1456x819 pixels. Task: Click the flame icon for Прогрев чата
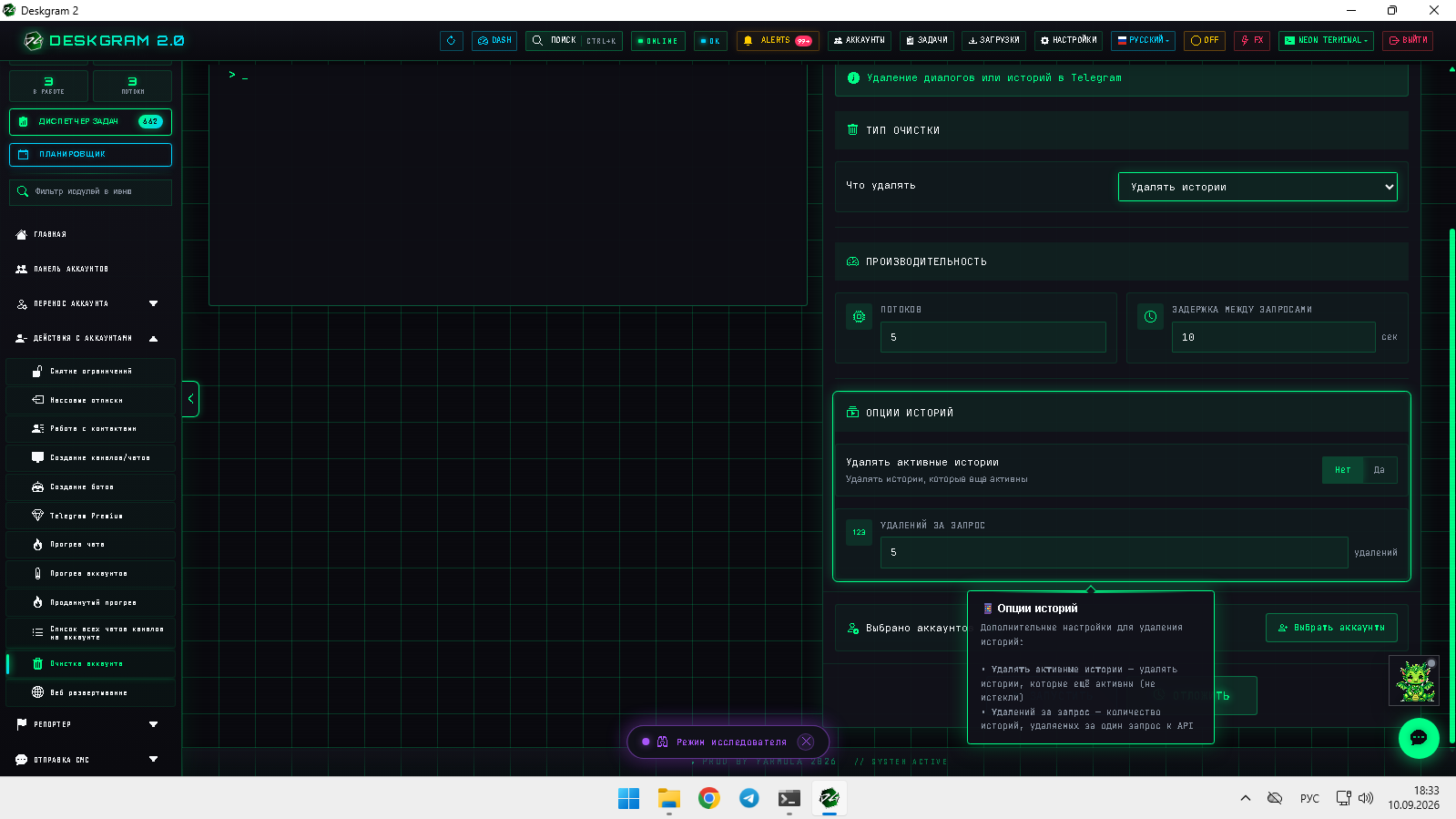[37, 545]
